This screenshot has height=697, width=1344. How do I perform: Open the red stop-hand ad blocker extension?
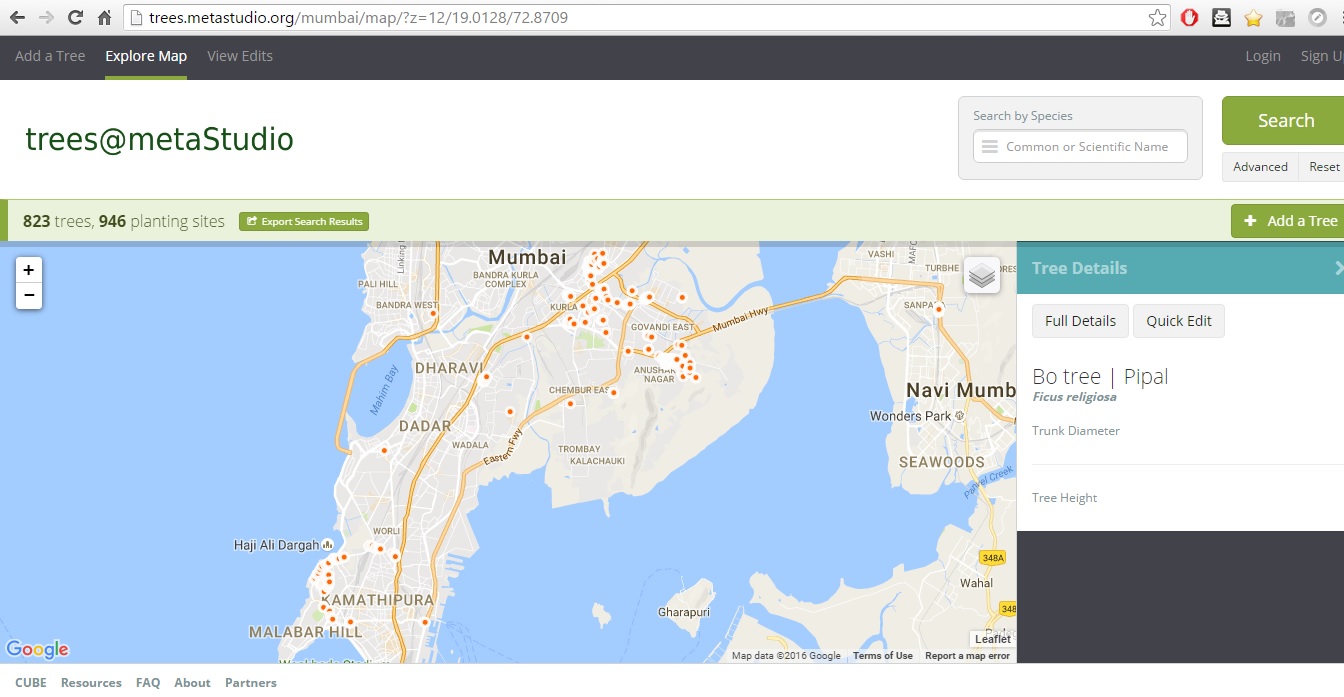point(1189,18)
